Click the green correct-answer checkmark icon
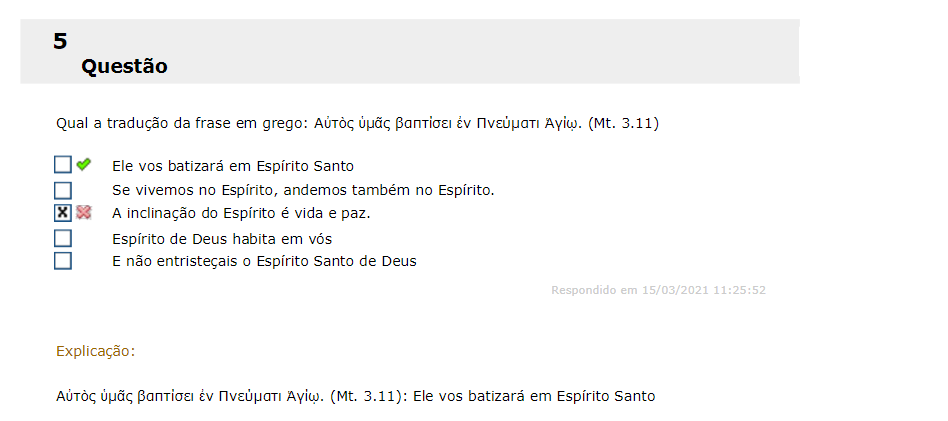The height and width of the screenshot is (421, 948). click(x=84, y=165)
